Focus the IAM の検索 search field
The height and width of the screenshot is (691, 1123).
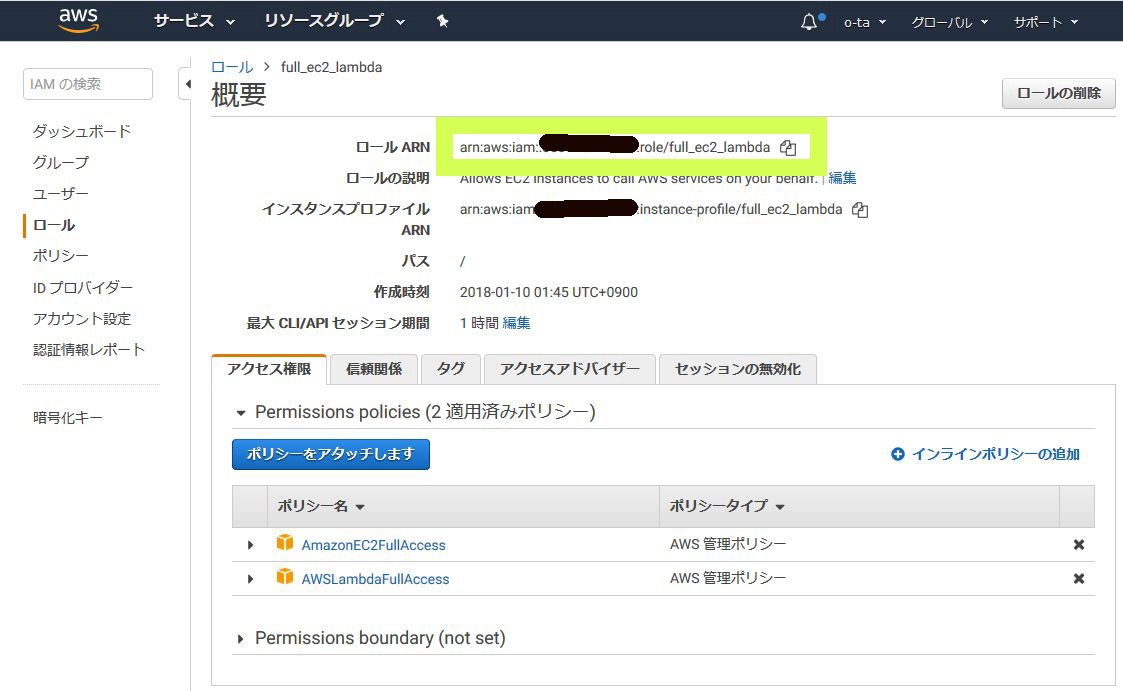(88, 84)
